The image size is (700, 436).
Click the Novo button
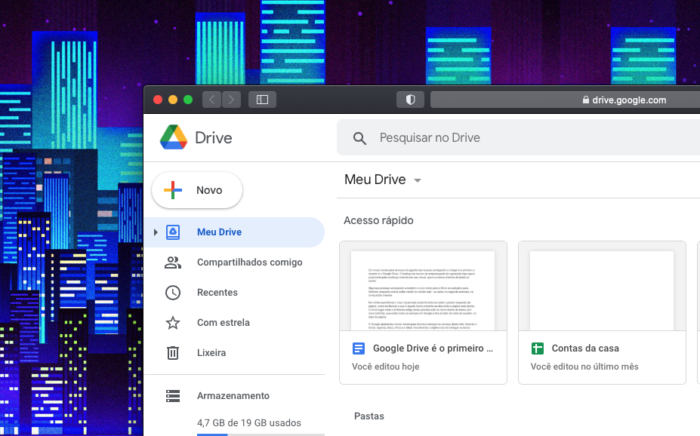(197, 190)
